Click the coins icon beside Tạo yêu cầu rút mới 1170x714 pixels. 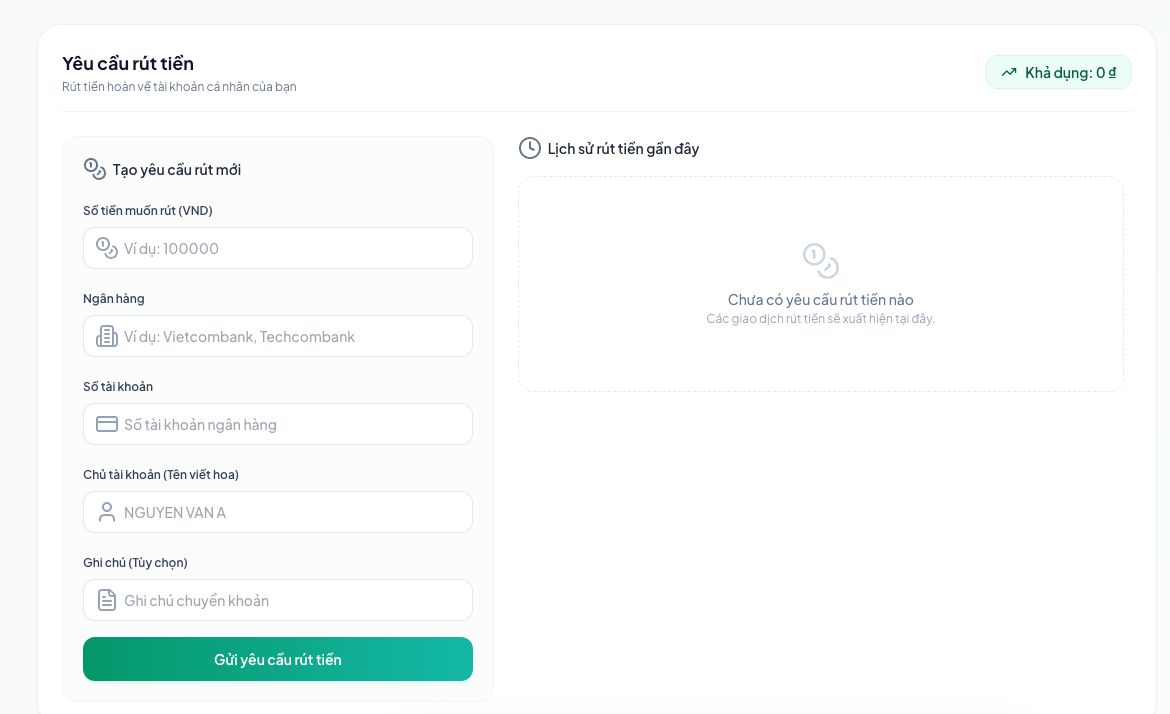tap(95, 169)
